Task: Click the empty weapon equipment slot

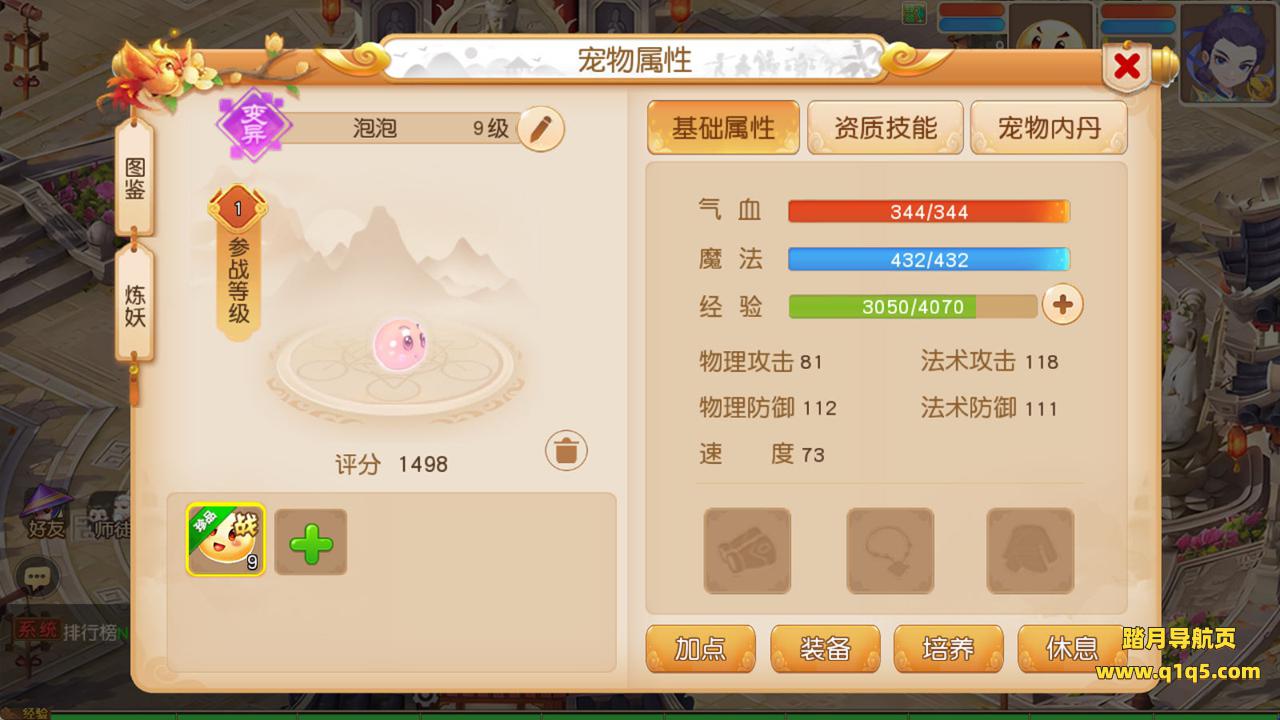Action: (x=747, y=551)
